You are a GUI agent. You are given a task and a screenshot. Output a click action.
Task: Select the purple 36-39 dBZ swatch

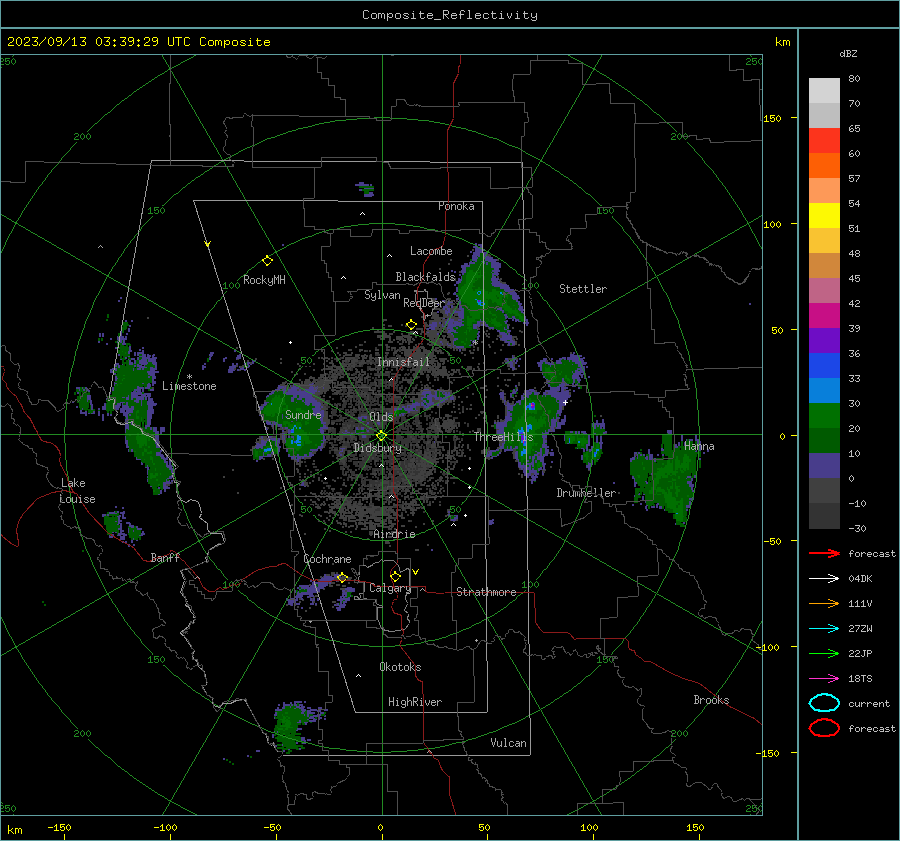824,341
